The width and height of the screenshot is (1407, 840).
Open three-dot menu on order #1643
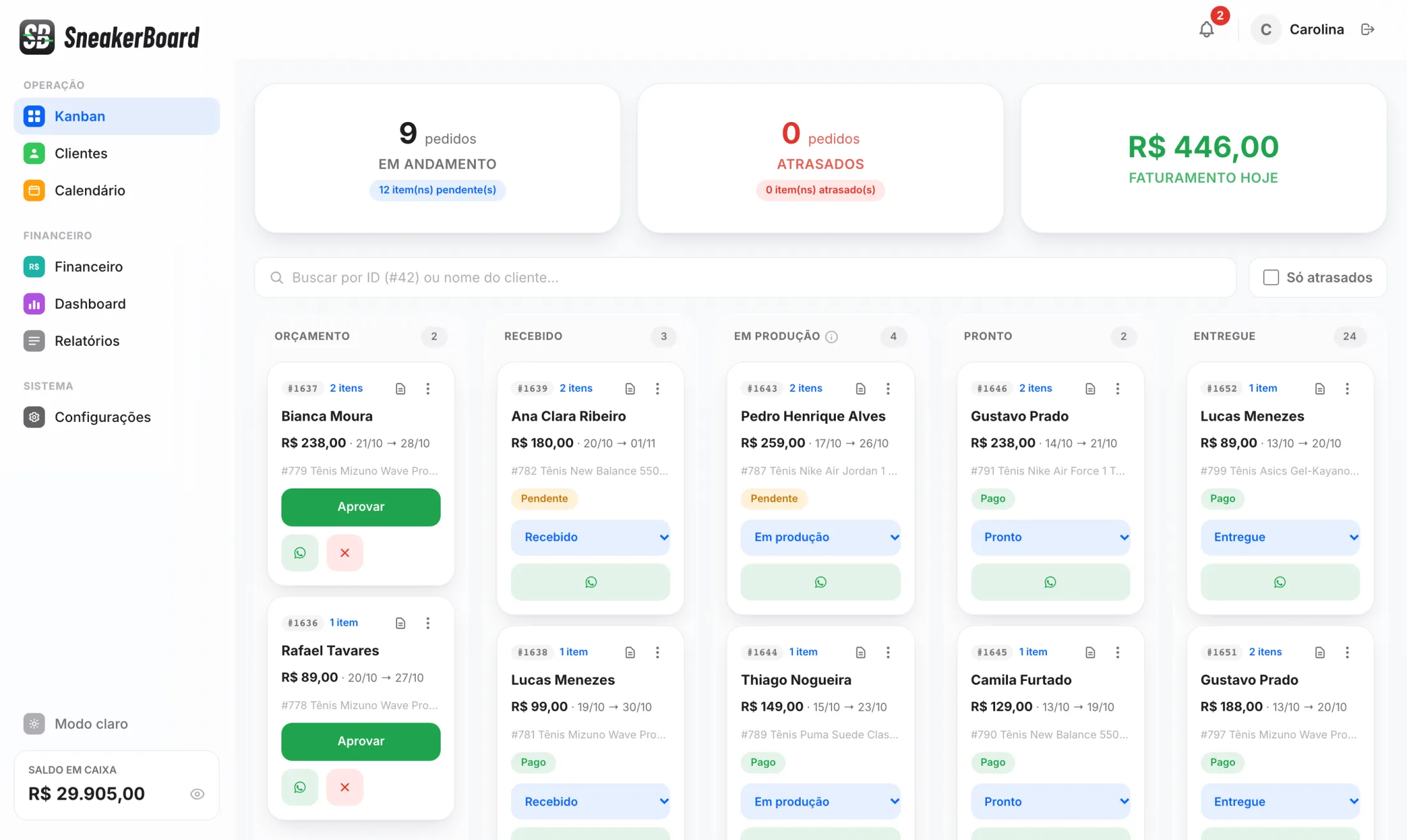[888, 389]
